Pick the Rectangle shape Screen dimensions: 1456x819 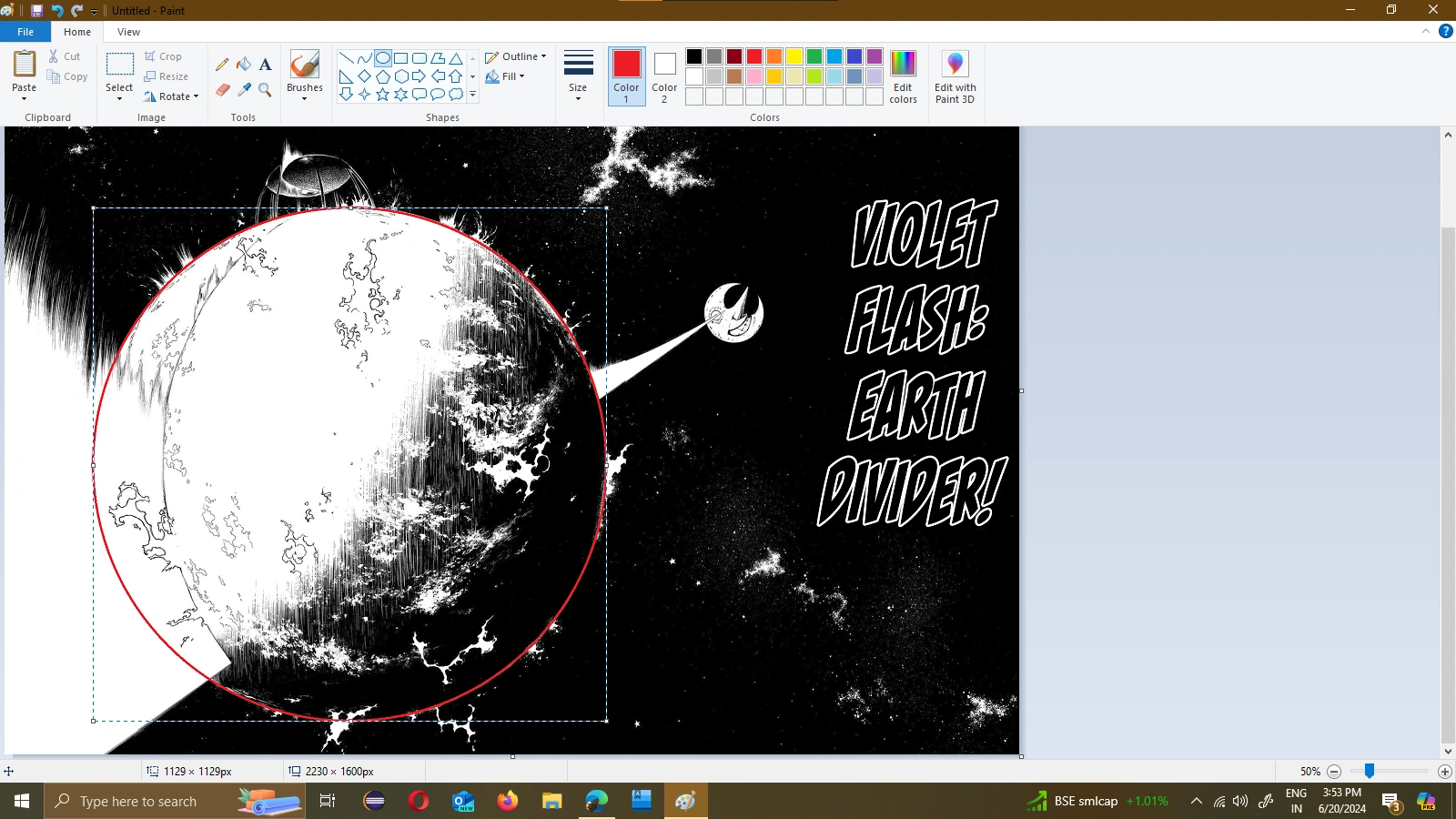coord(401,58)
